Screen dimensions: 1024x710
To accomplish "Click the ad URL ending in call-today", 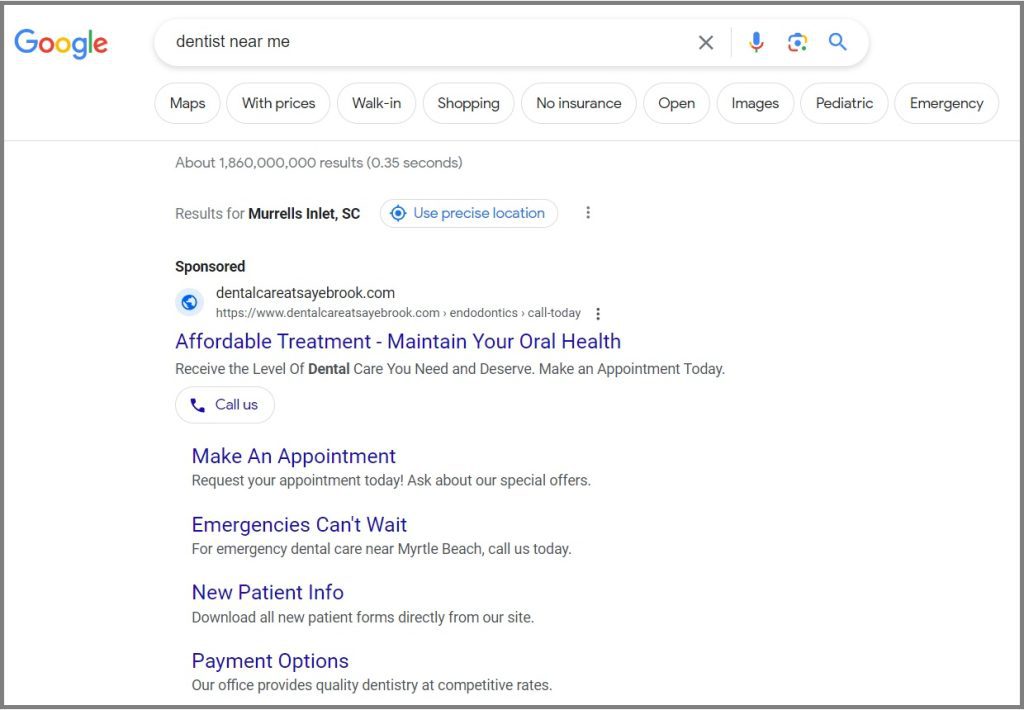I will click(x=398, y=313).
